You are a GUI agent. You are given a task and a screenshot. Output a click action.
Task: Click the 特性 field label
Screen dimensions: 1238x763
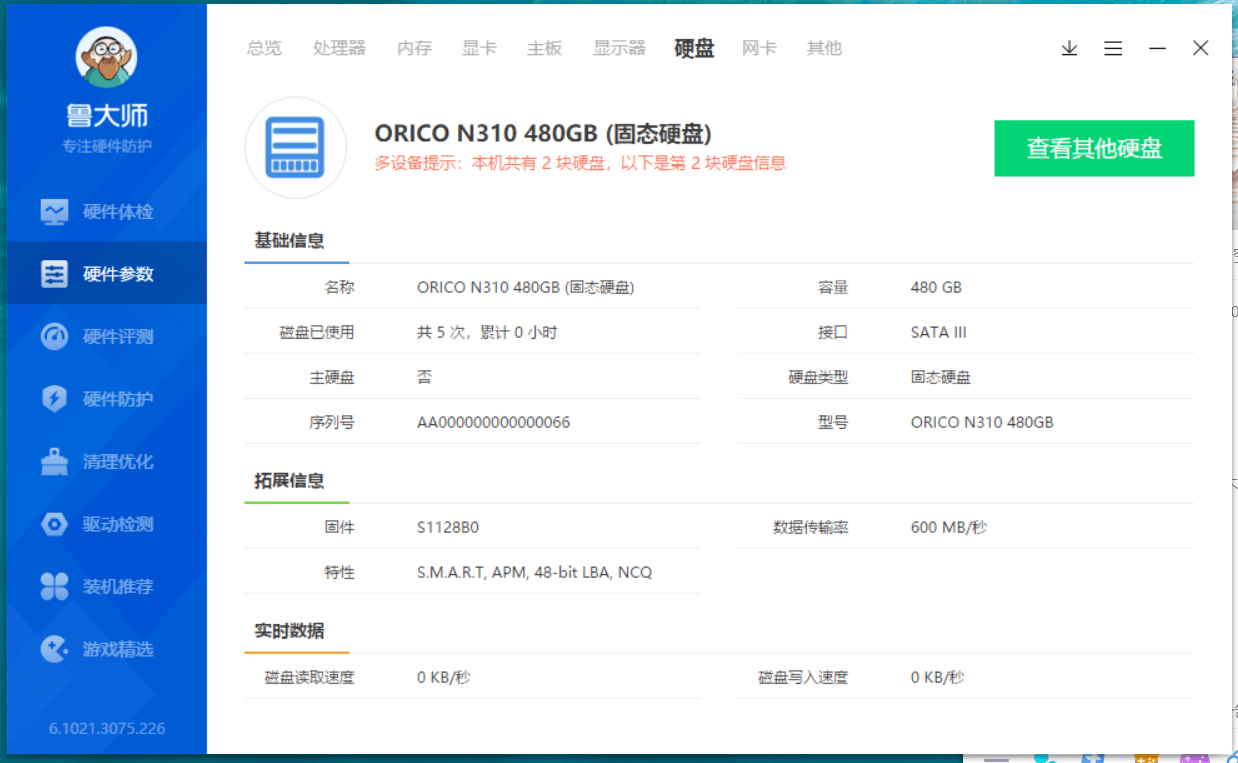340,572
